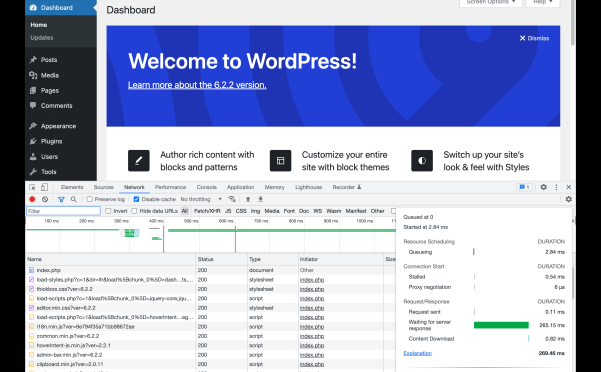Open Learn more about the 6.2.2 version link
This screenshot has width=601, height=372.
point(197,85)
